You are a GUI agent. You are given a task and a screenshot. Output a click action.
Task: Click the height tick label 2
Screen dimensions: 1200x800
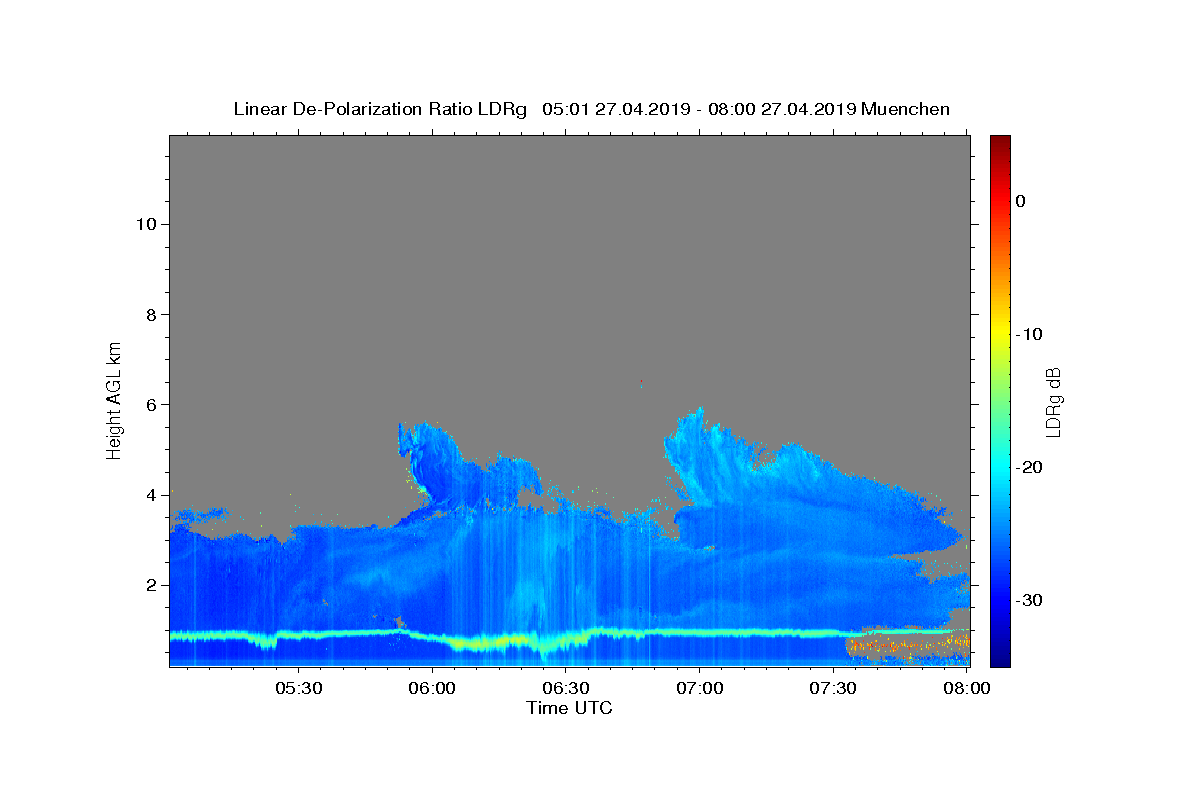pos(150,585)
